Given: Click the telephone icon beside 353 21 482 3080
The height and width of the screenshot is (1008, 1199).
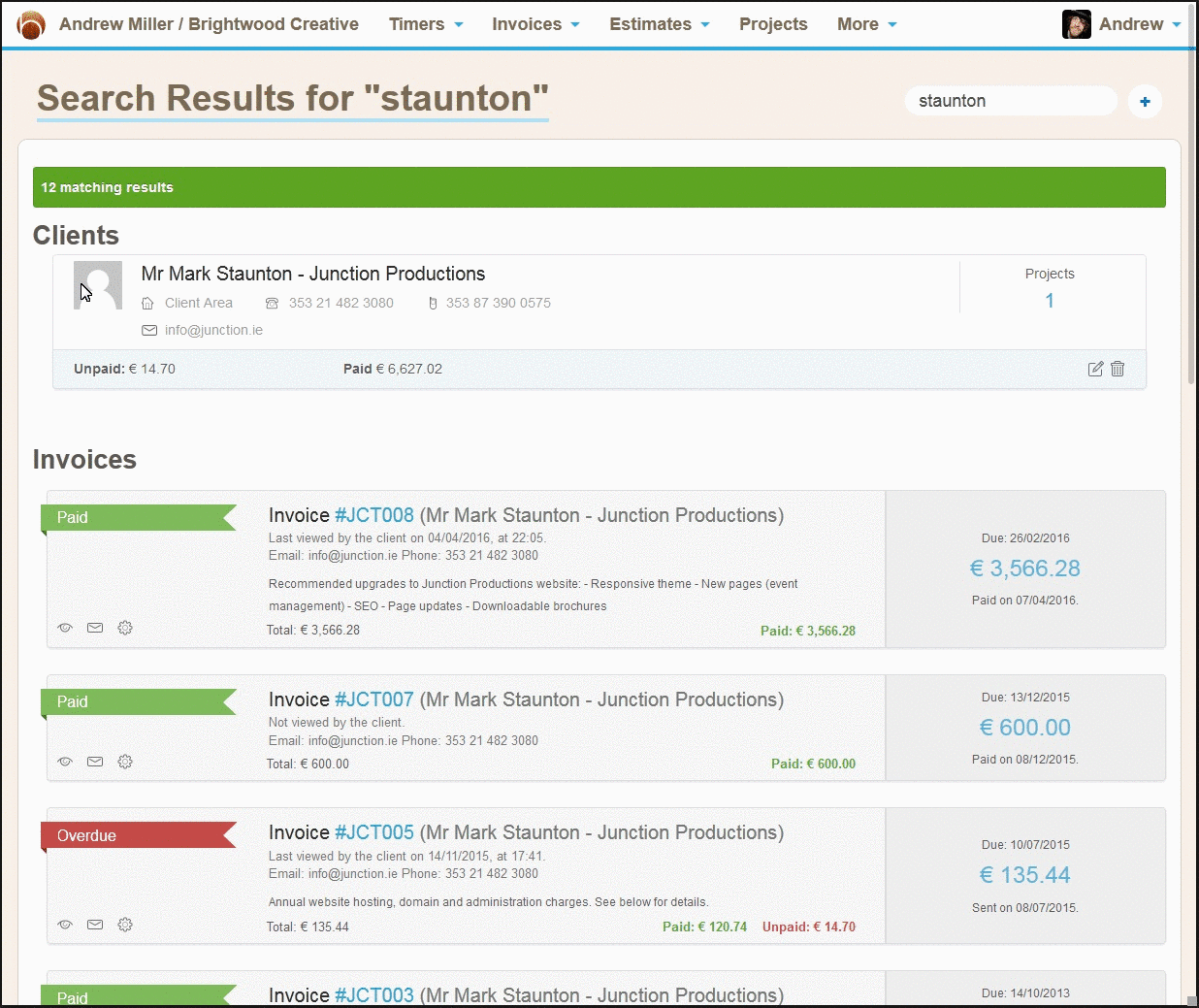Looking at the screenshot, I should 272,304.
